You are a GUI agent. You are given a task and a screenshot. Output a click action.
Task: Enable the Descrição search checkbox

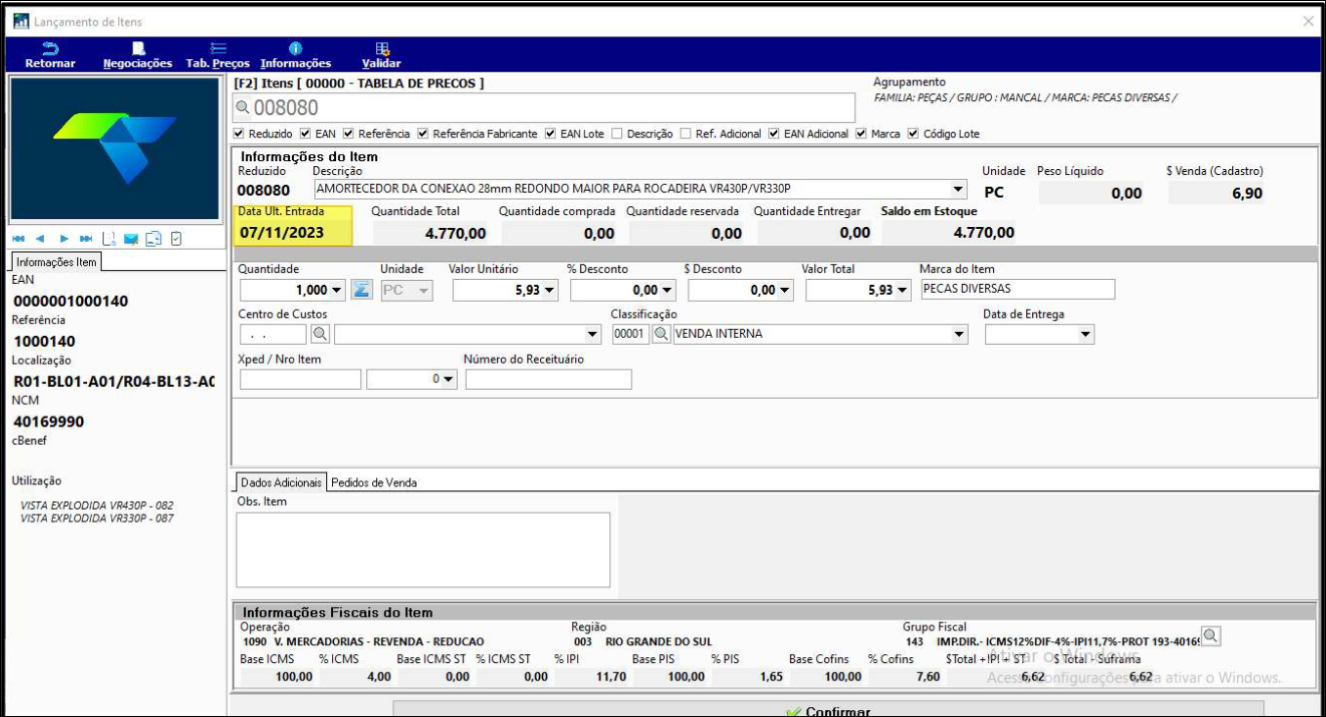tap(618, 134)
